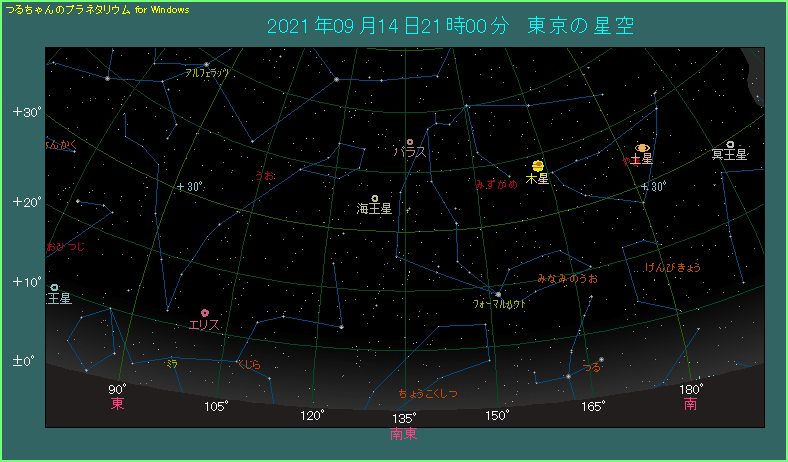Screen dimensions: 788x462
Task: Click the Pisces (うお) constellation label
Action: pyautogui.click(x=265, y=175)
